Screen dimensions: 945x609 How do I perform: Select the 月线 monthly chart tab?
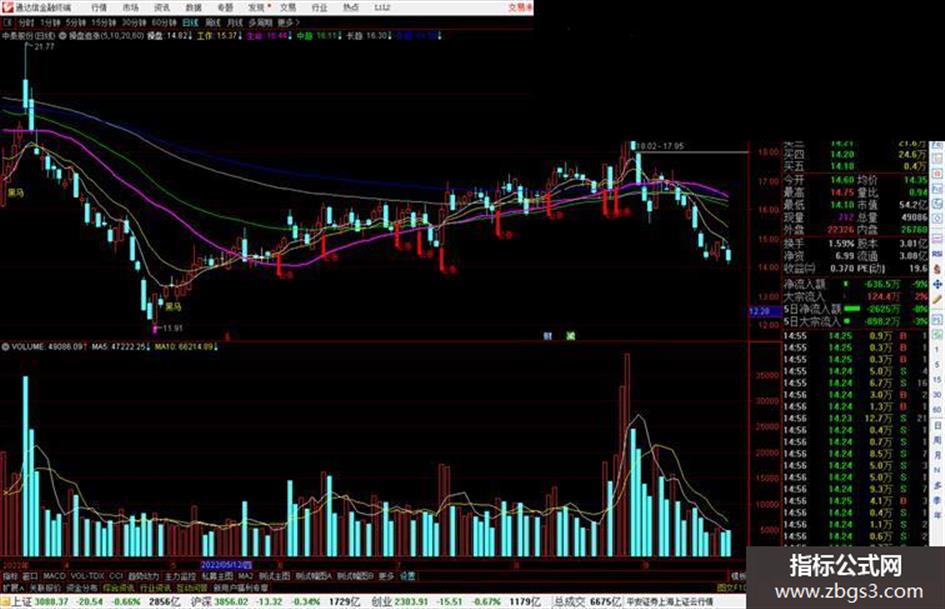click(x=235, y=22)
